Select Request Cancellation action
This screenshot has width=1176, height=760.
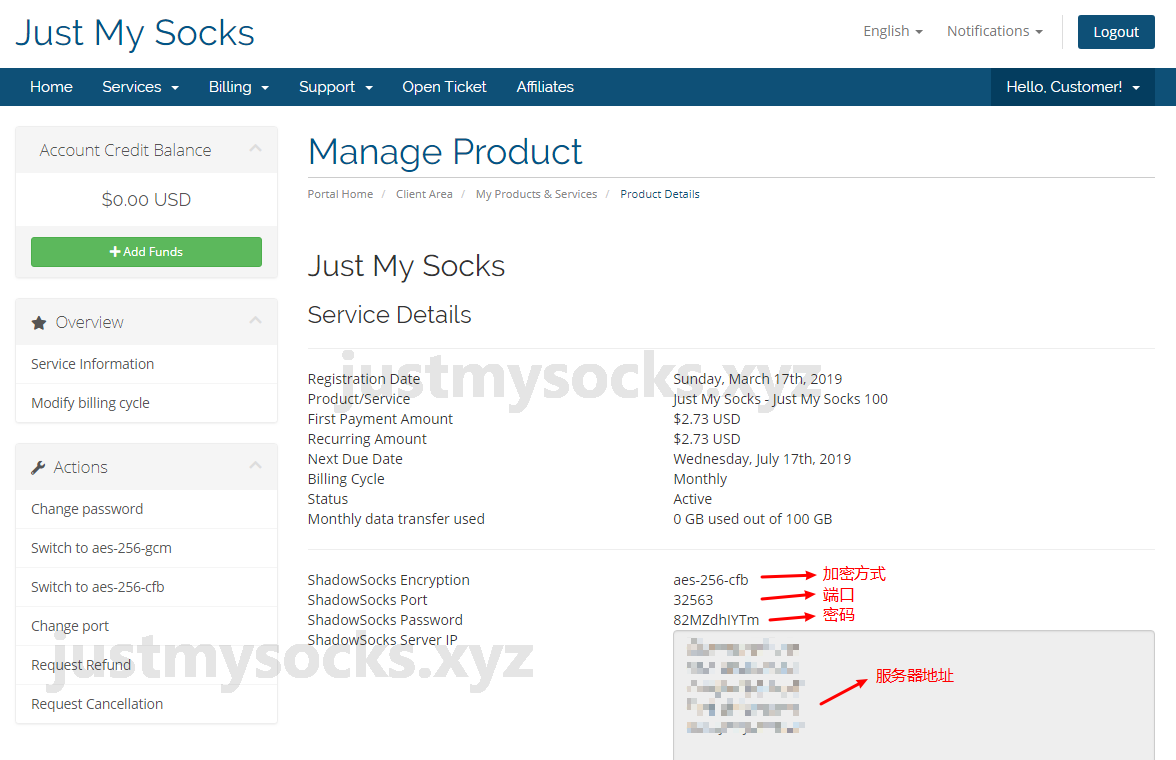(146, 704)
